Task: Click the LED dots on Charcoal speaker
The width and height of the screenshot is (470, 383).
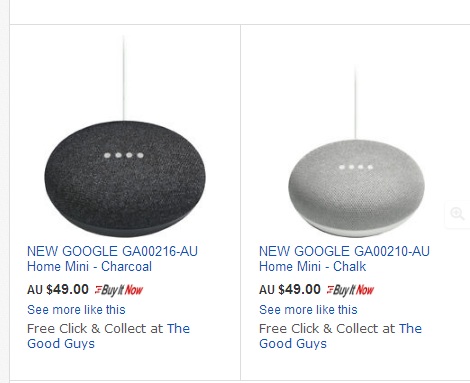Action: pyautogui.click(x=124, y=155)
